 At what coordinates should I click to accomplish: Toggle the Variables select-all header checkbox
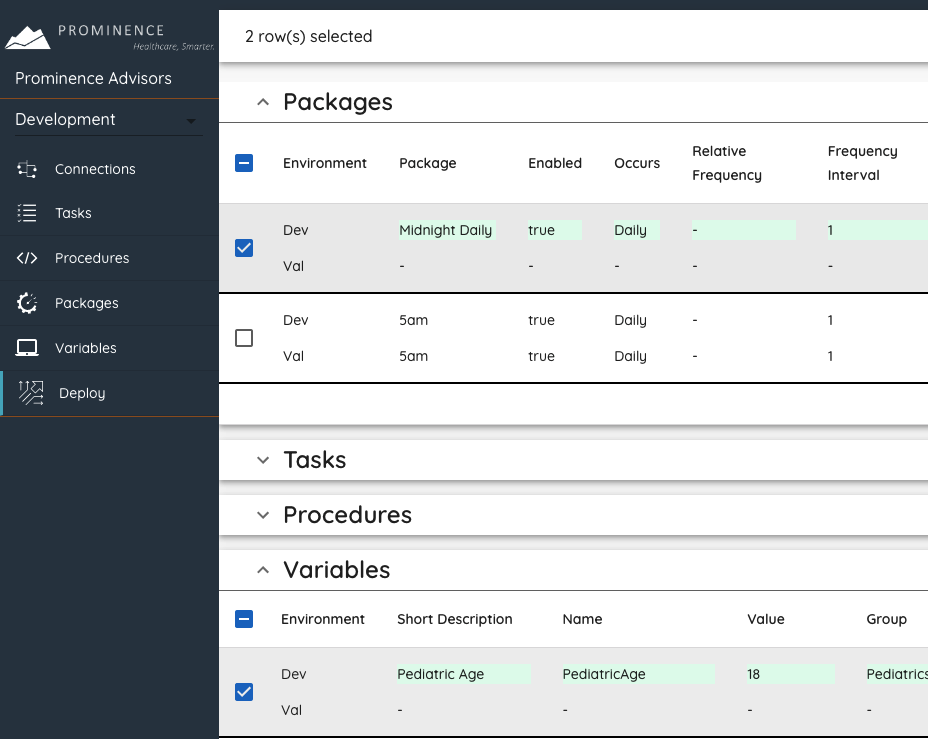pyautogui.click(x=244, y=619)
